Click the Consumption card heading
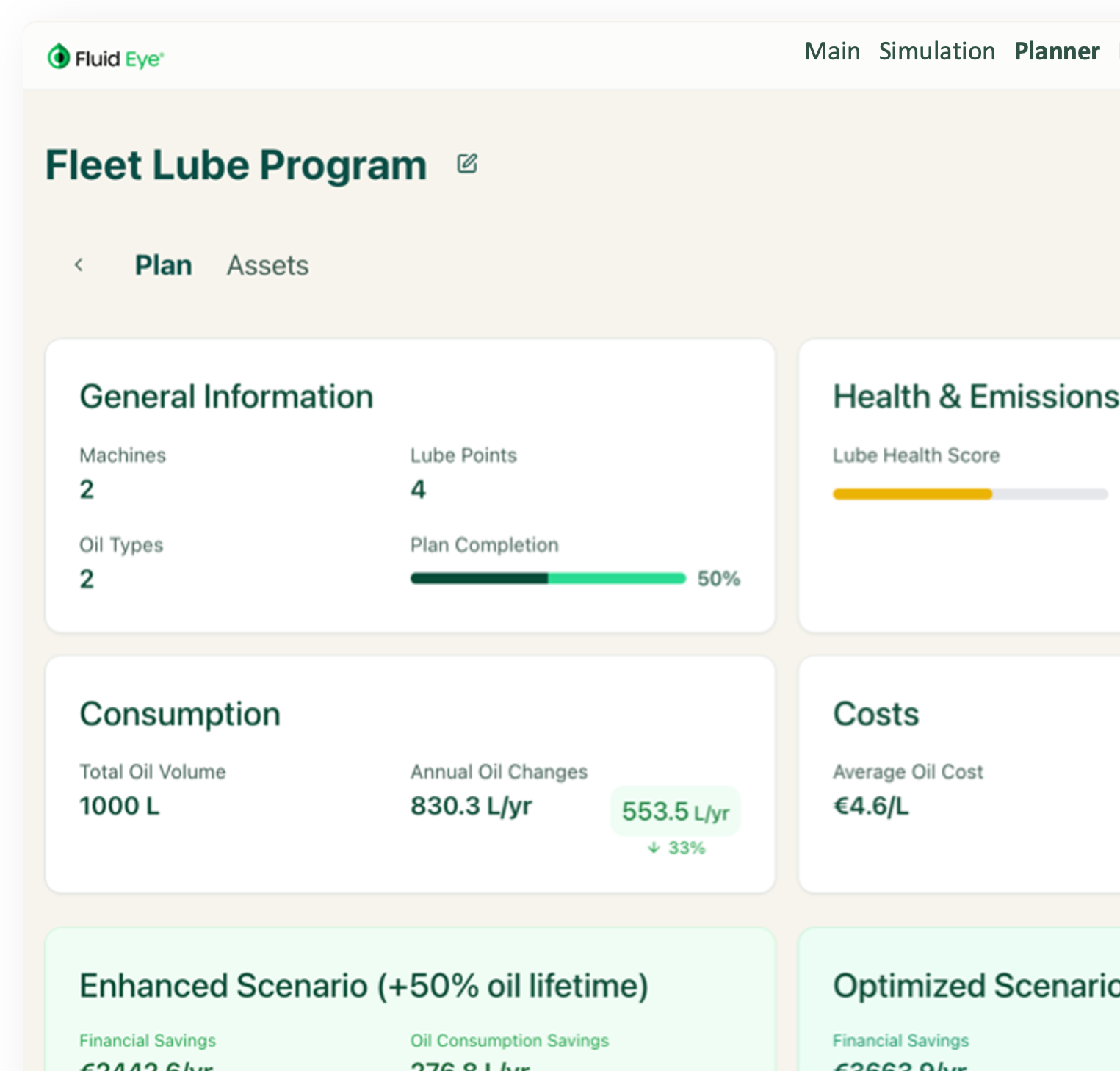The image size is (1120, 1071). point(180,714)
